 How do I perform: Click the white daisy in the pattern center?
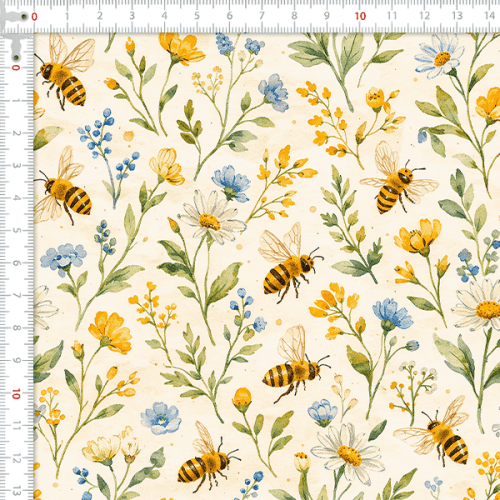click(211, 217)
